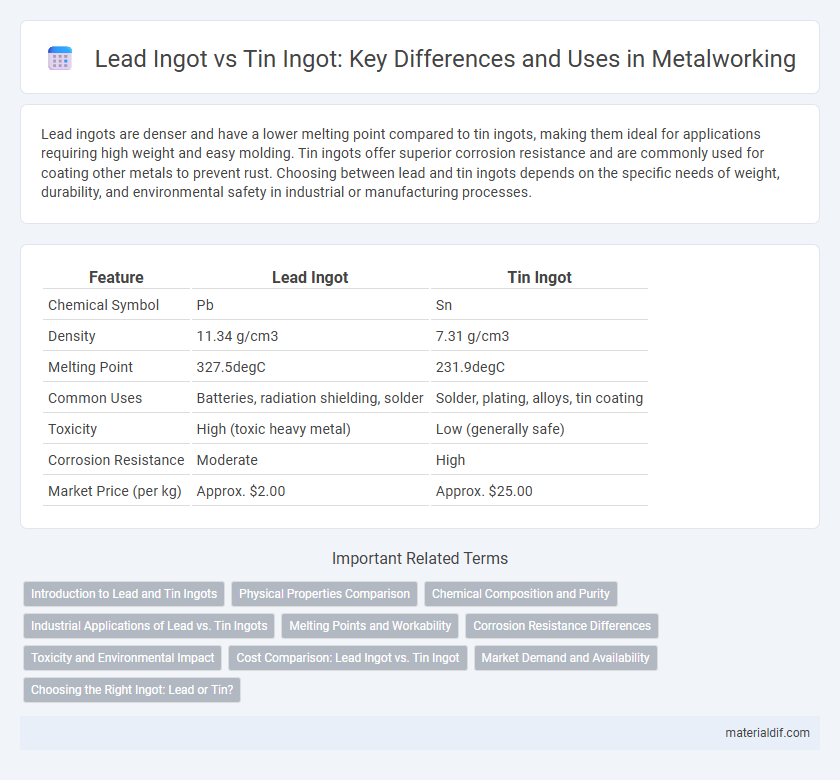Click the Corrosion Resistance row label
Screen dimensions: 840x780
click(x=116, y=461)
